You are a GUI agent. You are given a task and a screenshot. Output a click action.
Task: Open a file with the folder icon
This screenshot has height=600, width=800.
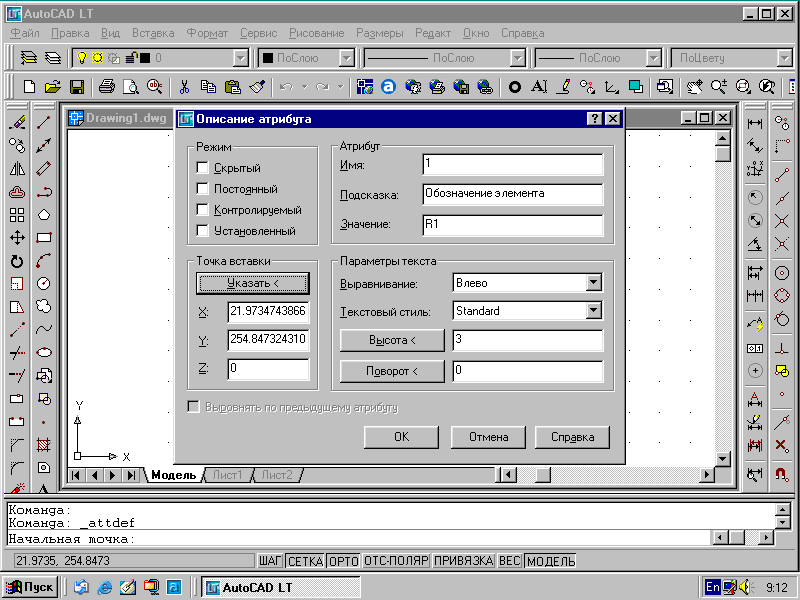point(53,87)
